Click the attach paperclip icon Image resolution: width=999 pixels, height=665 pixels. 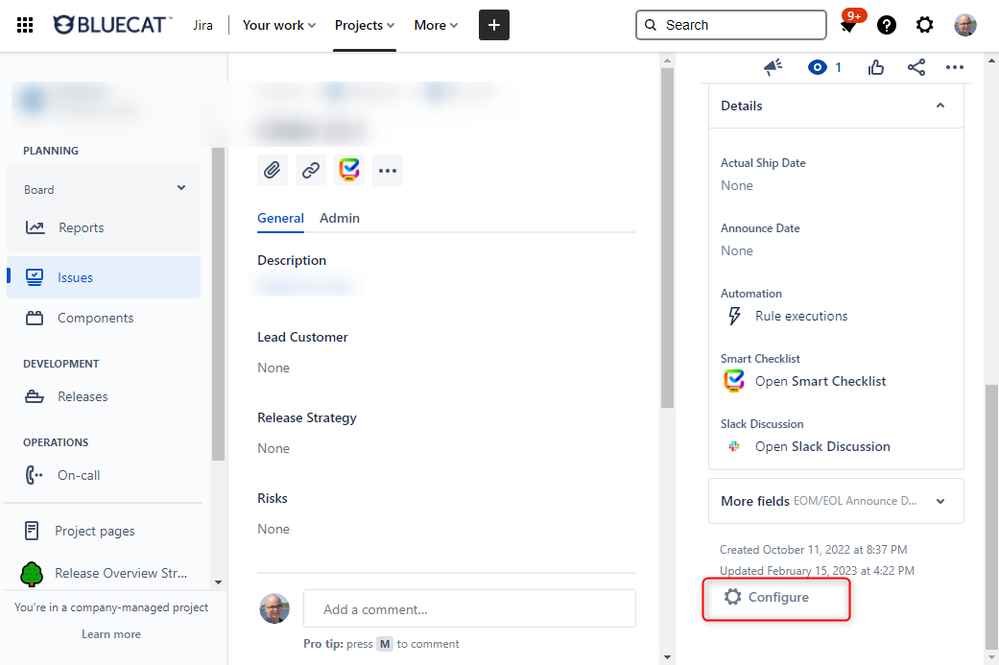point(272,170)
